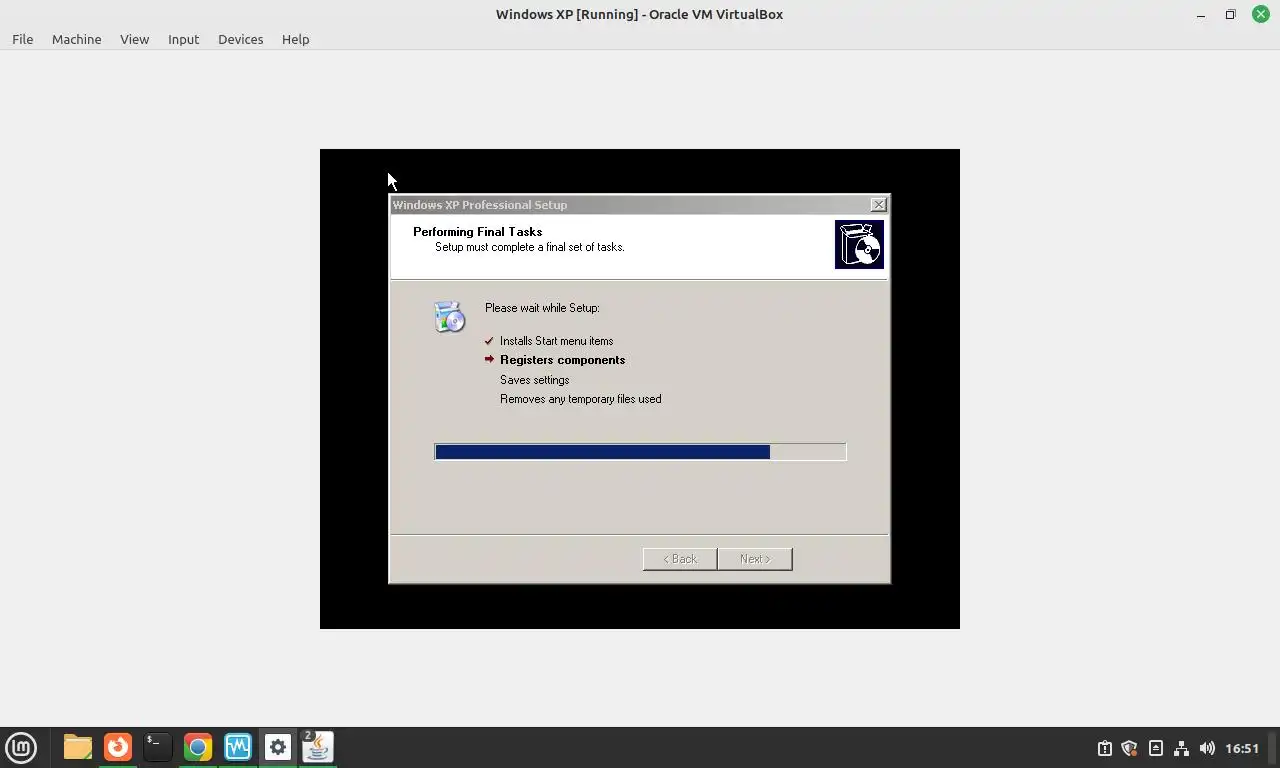This screenshot has width=1280, height=768.
Task: Click 'Setup must complete a final set of tasks.'
Action: click(529, 247)
